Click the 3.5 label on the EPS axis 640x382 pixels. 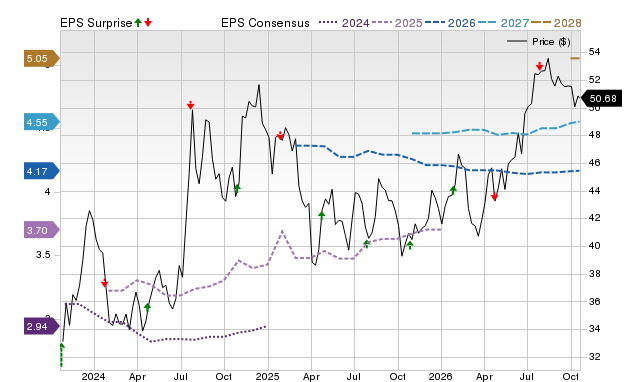(x=43, y=255)
